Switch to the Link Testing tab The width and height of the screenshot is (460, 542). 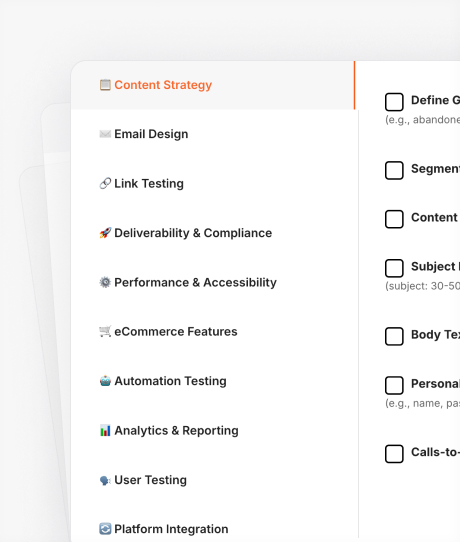tap(215, 184)
